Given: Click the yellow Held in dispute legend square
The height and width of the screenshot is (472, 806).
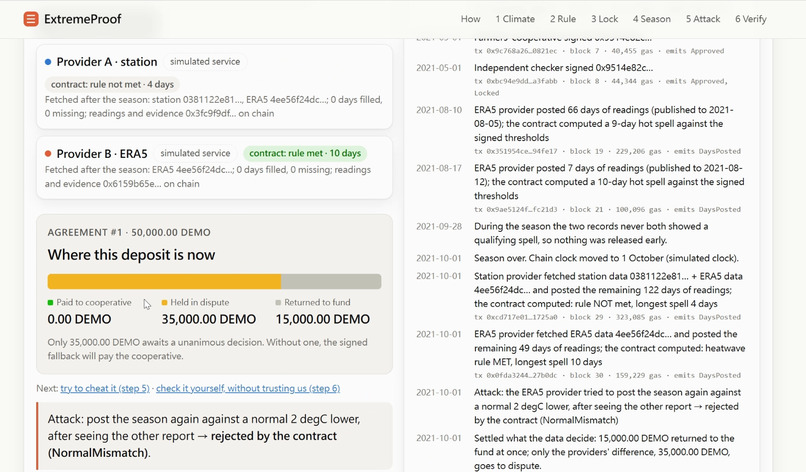Looking at the screenshot, I should pos(164,303).
